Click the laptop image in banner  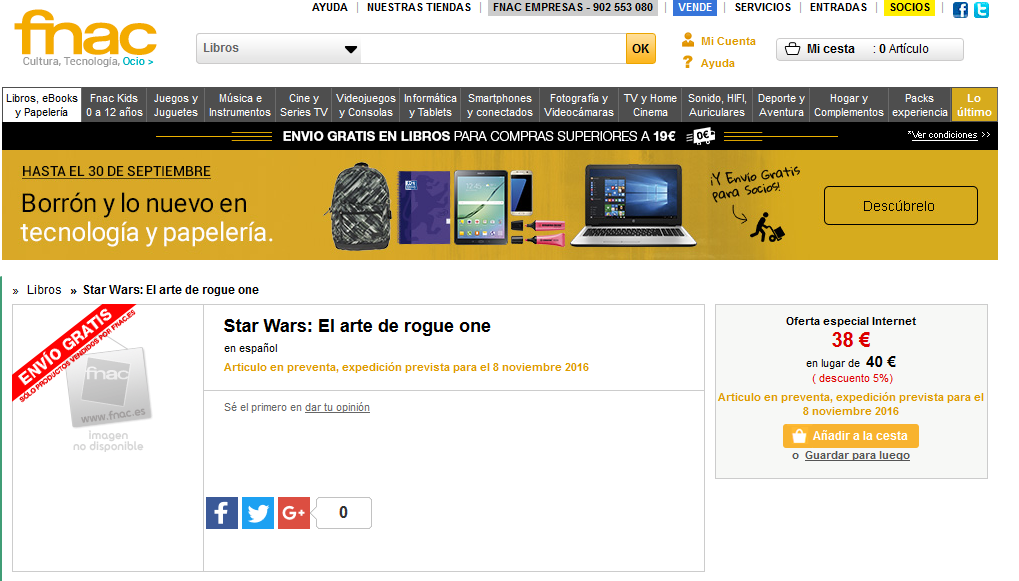634,205
